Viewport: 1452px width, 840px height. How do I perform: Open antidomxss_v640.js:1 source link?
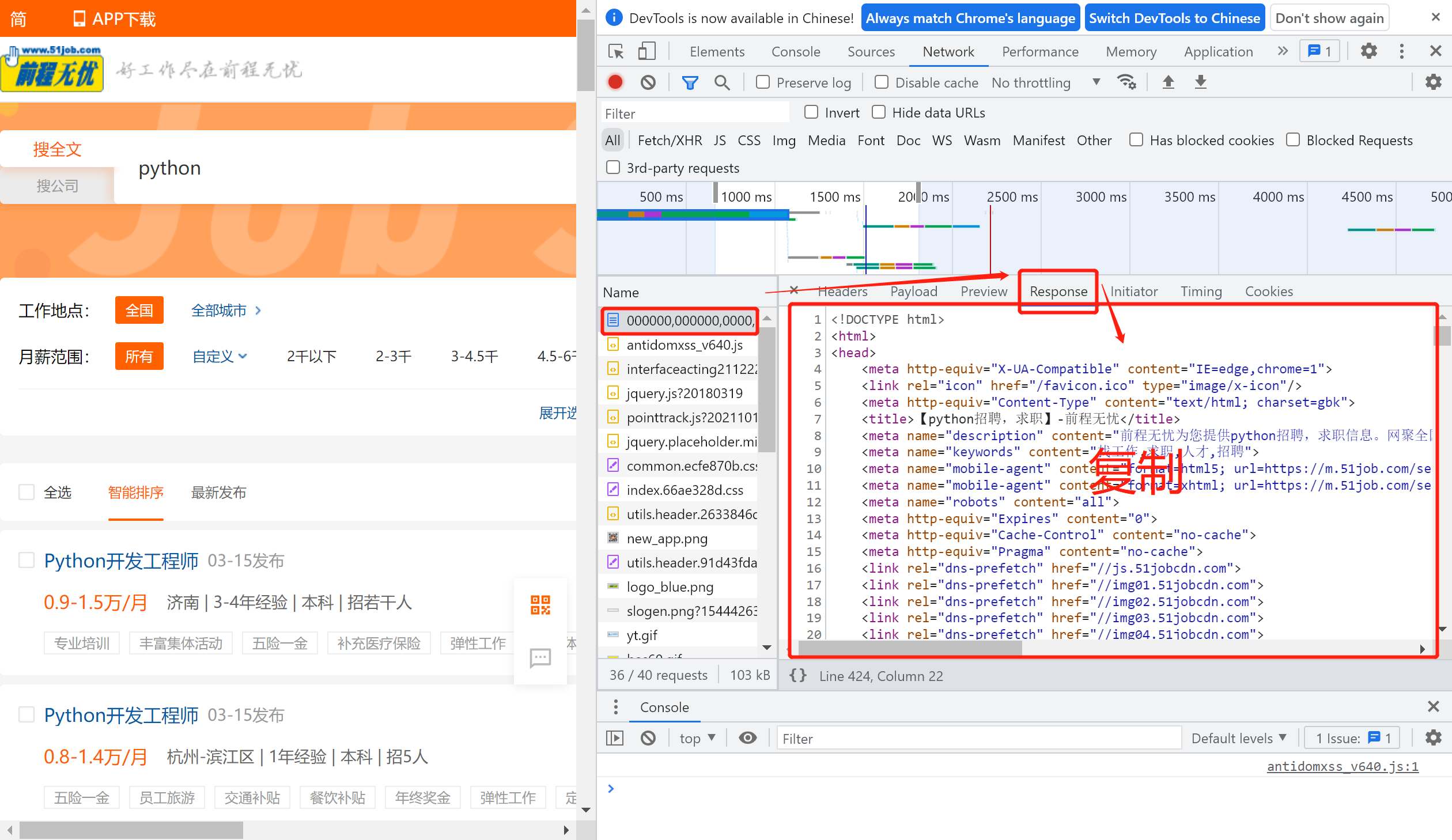pos(1342,766)
